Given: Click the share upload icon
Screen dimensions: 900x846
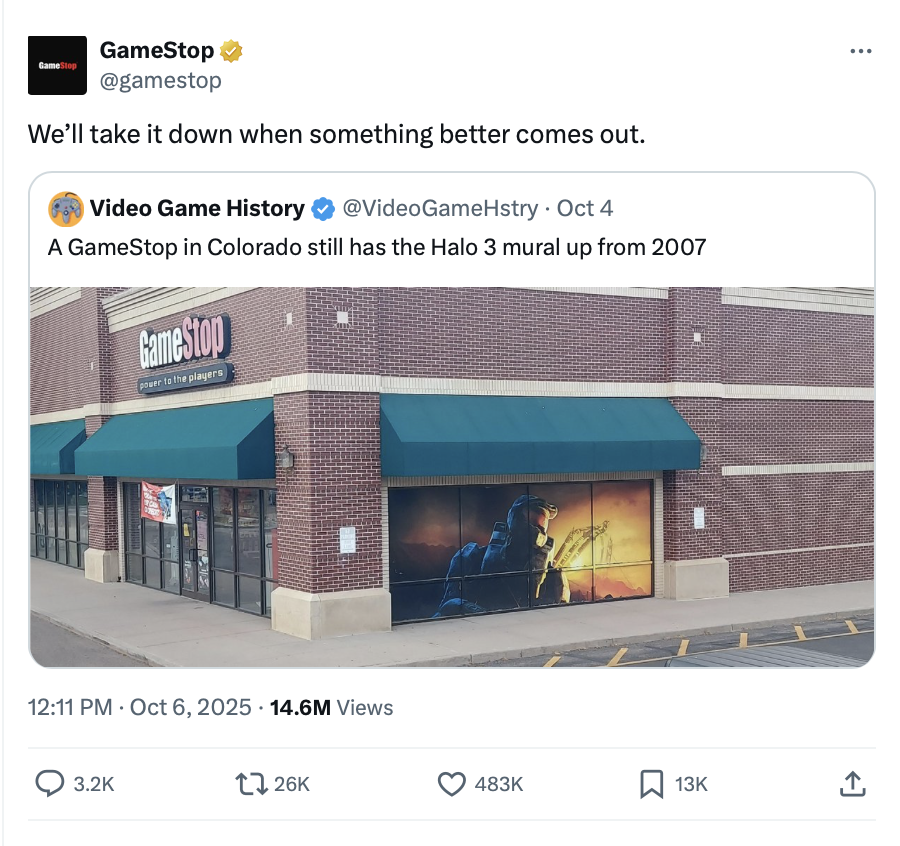Looking at the screenshot, I should click(x=852, y=783).
